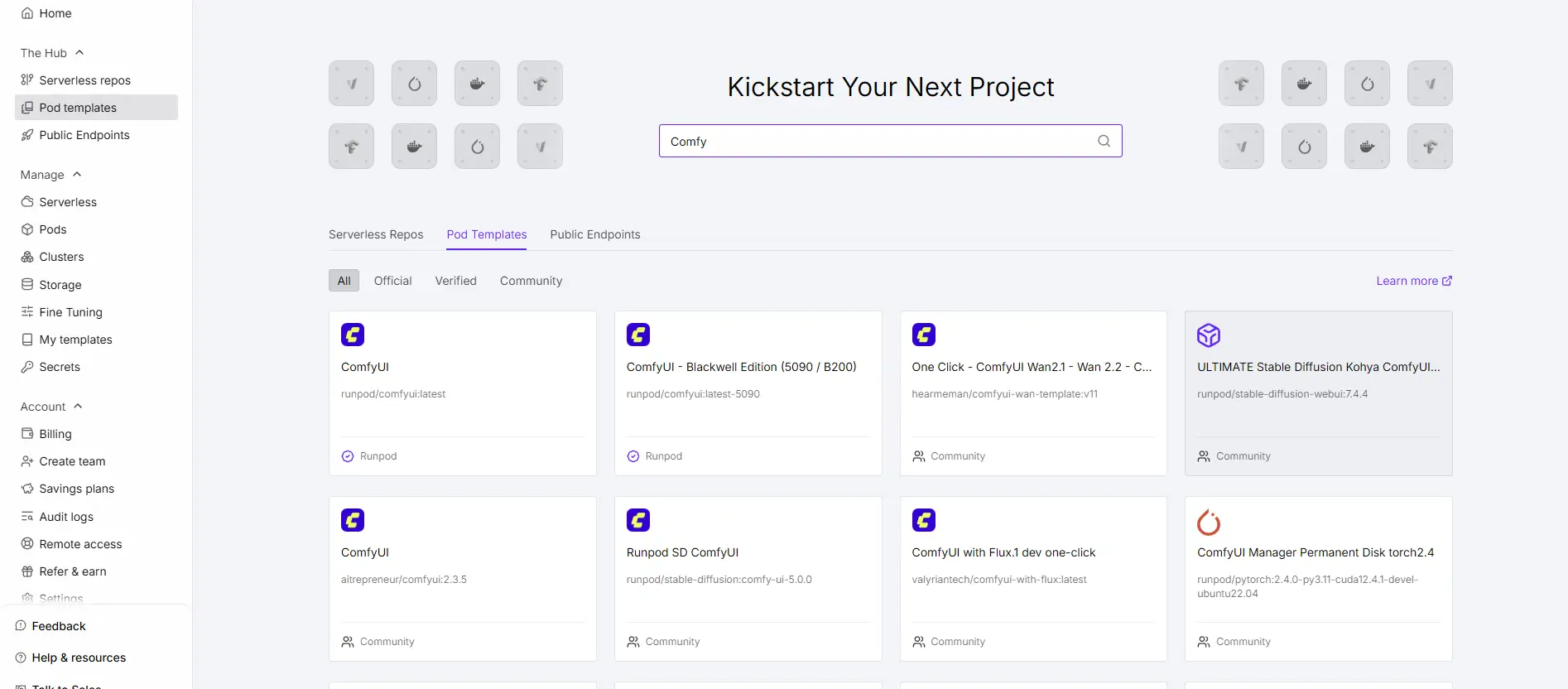Collapse The Hub sidebar section
Image resolution: width=1568 pixels, height=689 pixels.
[x=79, y=53]
